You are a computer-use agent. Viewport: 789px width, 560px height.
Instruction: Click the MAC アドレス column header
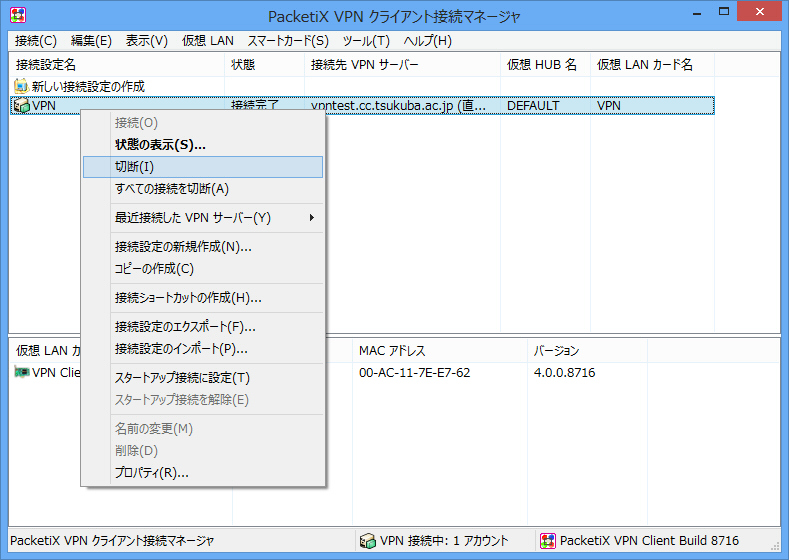point(440,351)
